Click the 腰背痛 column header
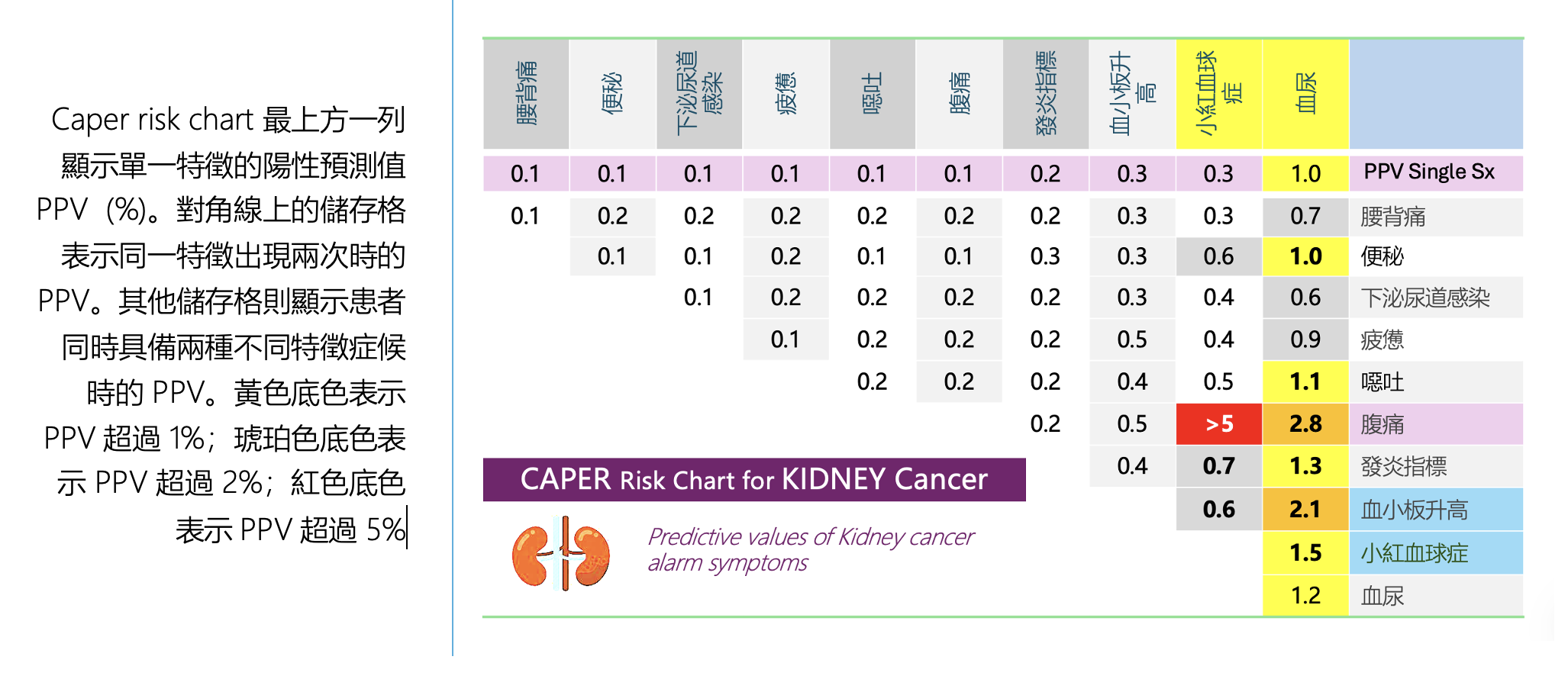1568x679 pixels. [x=526, y=93]
